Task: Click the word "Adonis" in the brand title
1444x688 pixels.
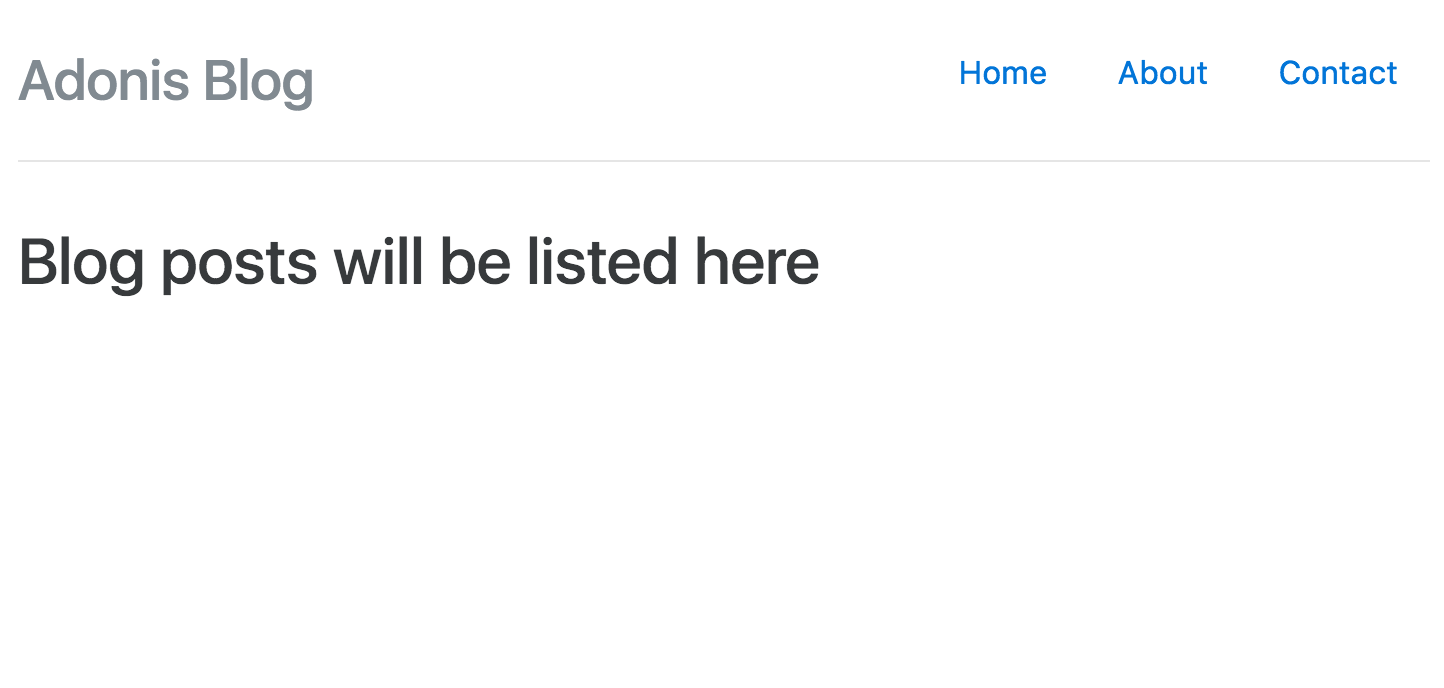Action: [x=103, y=80]
